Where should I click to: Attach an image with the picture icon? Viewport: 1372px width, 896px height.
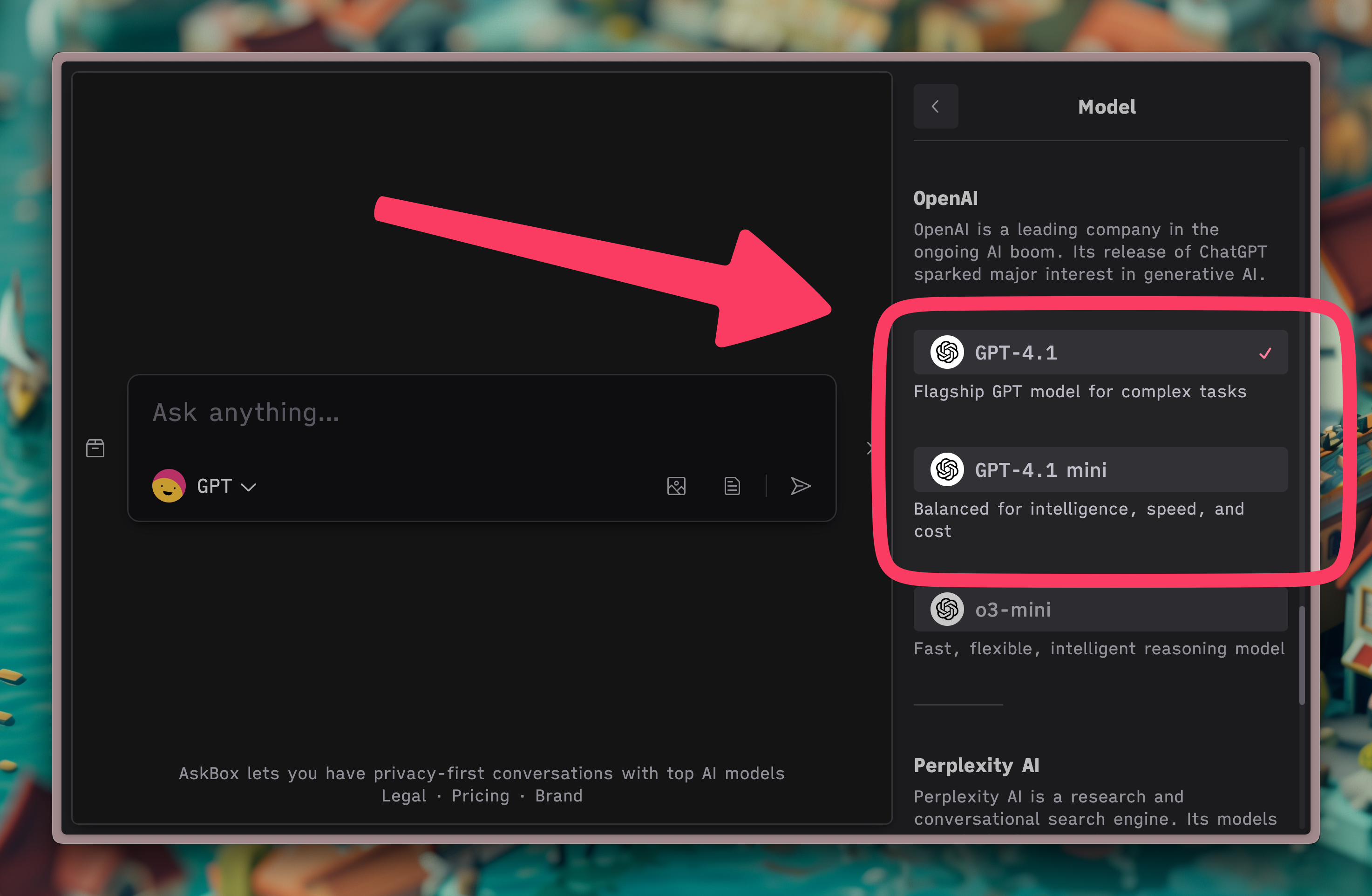pos(676,486)
